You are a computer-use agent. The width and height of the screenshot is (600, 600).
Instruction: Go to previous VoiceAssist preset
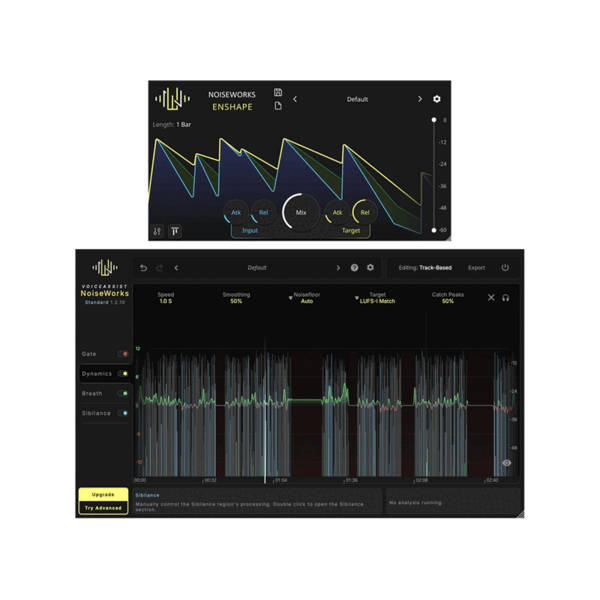[176, 268]
